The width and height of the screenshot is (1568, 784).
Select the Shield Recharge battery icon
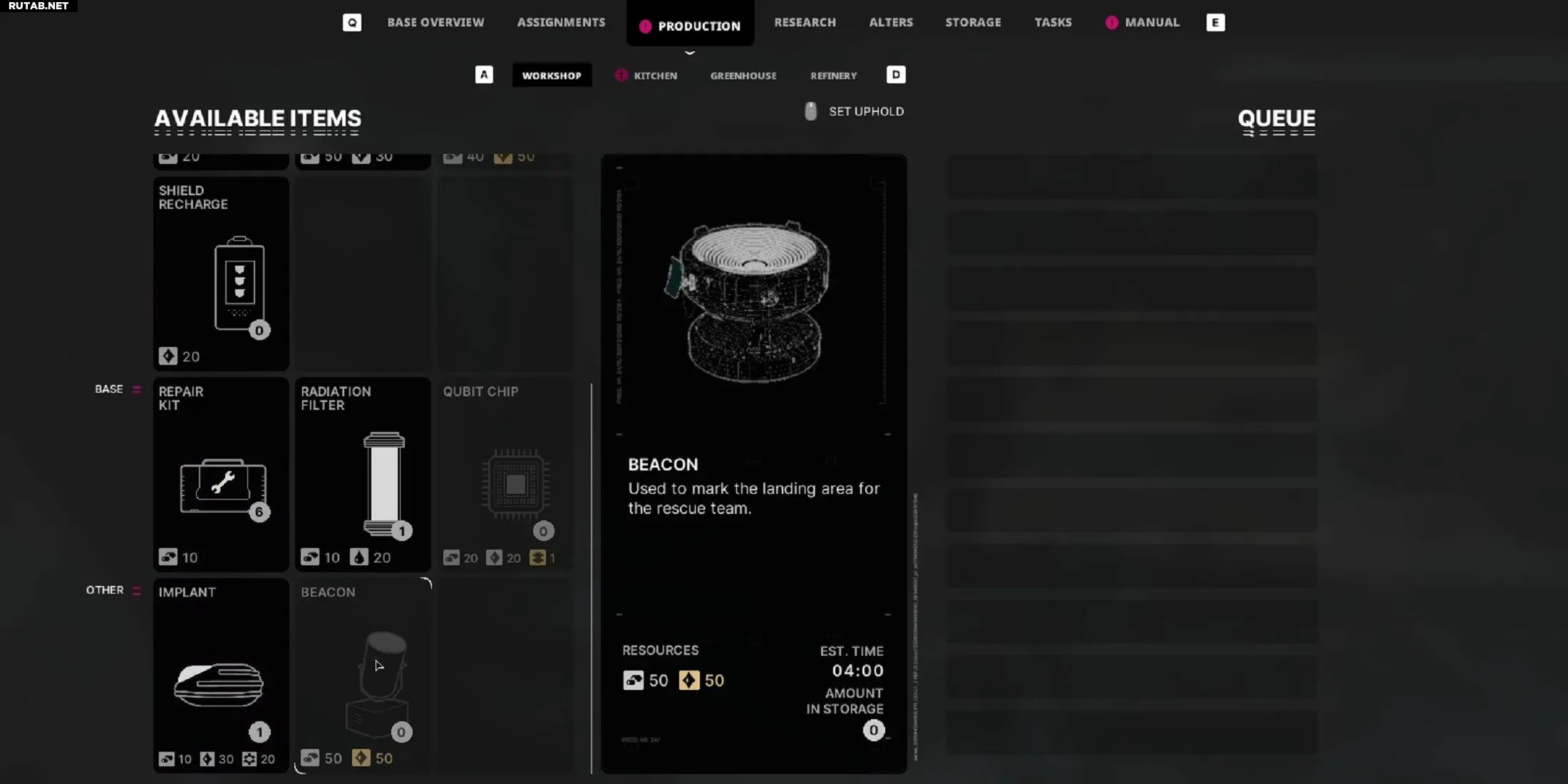click(x=239, y=283)
